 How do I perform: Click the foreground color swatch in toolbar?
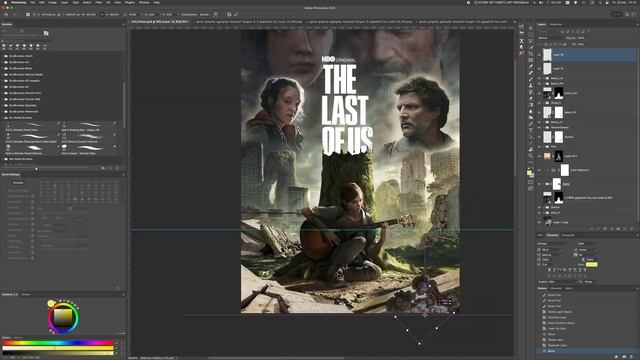pos(529,172)
